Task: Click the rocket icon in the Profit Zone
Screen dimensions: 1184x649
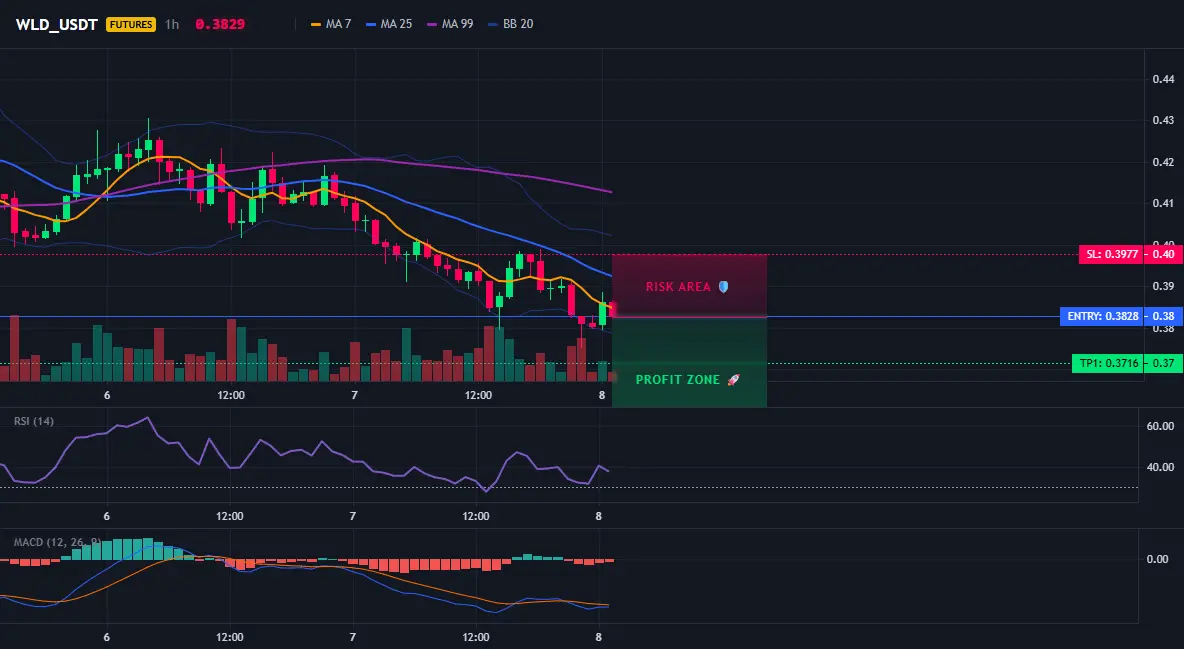Action: click(733, 380)
